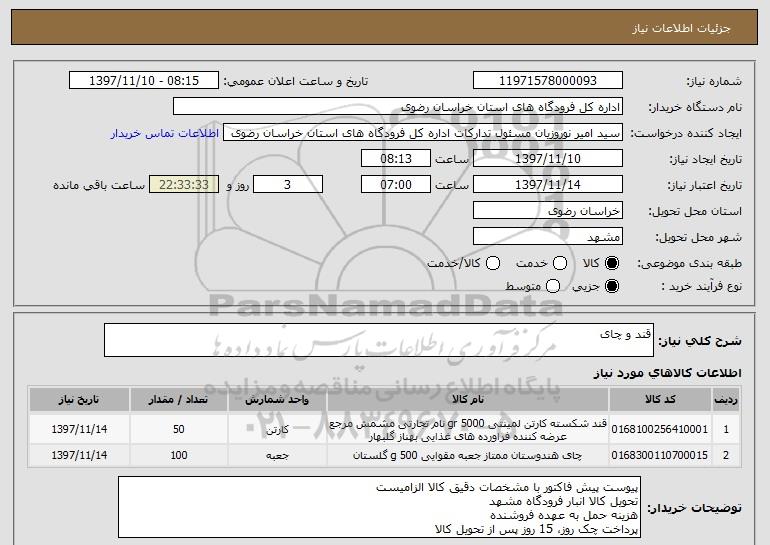This screenshot has height=545, width=770.
Task: Click the general description box قند و چای
Action: [379, 340]
